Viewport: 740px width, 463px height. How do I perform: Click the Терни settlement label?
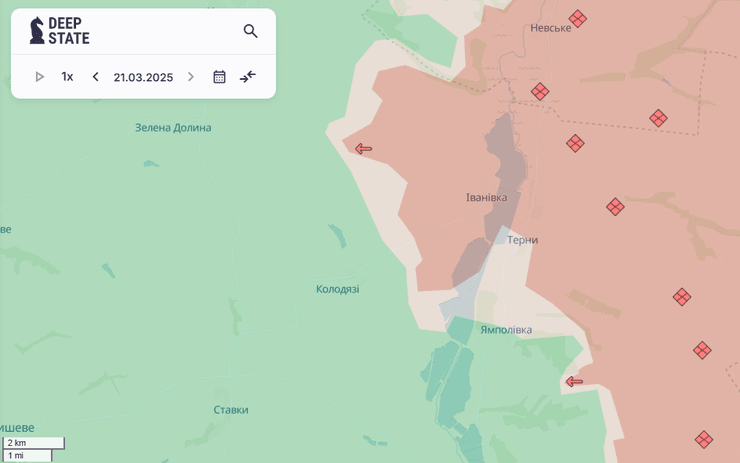coord(522,240)
